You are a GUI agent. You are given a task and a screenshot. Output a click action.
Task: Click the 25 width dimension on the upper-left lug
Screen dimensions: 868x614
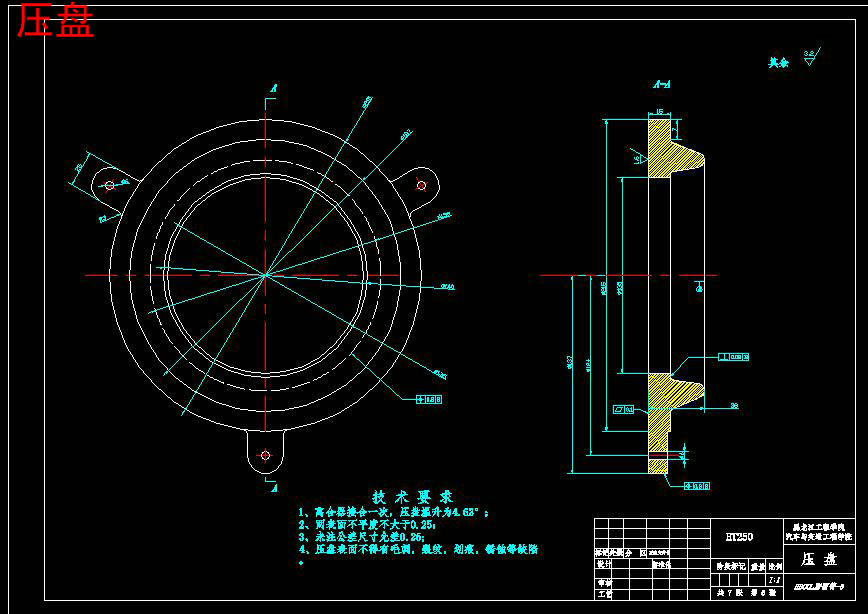click(78, 167)
